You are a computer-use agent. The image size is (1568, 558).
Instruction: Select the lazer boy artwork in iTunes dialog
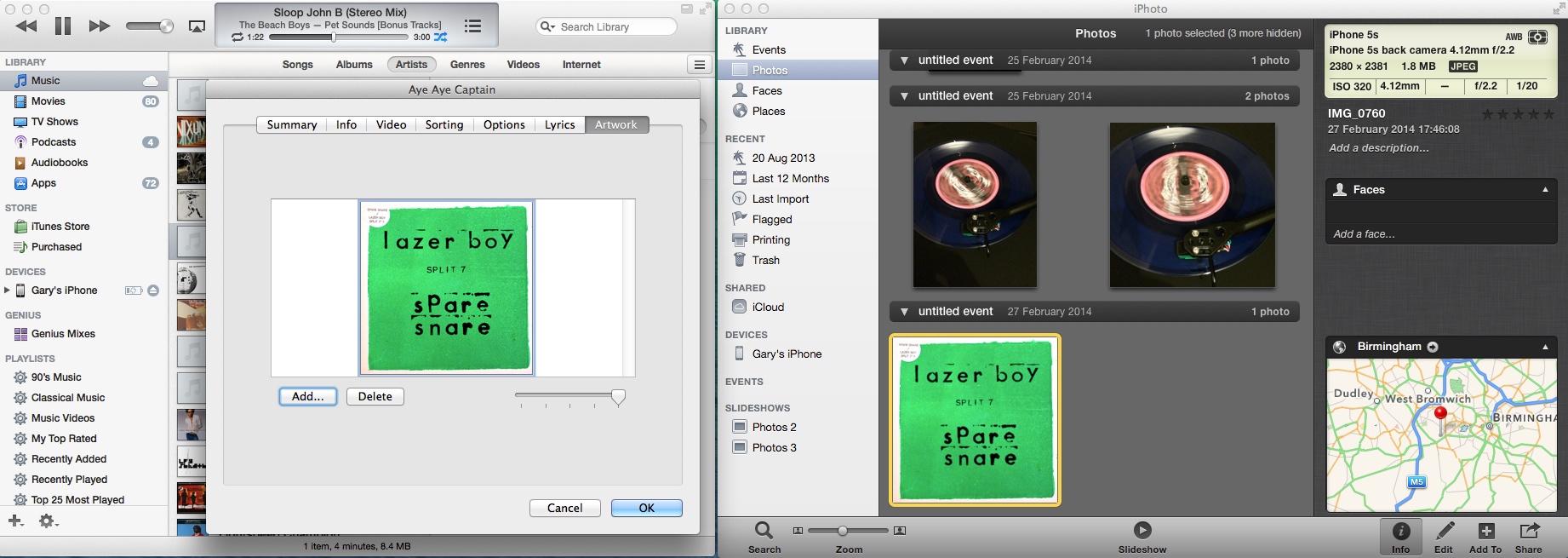tap(447, 288)
